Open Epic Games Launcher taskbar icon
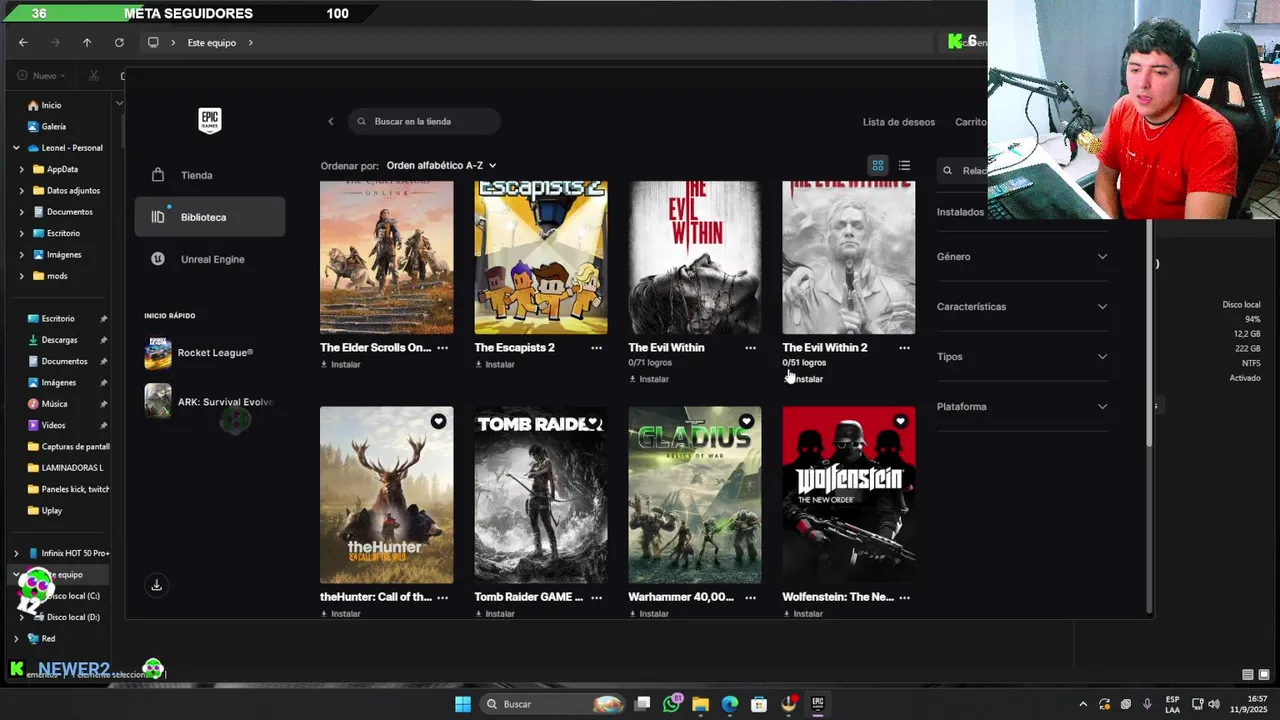 click(817, 704)
